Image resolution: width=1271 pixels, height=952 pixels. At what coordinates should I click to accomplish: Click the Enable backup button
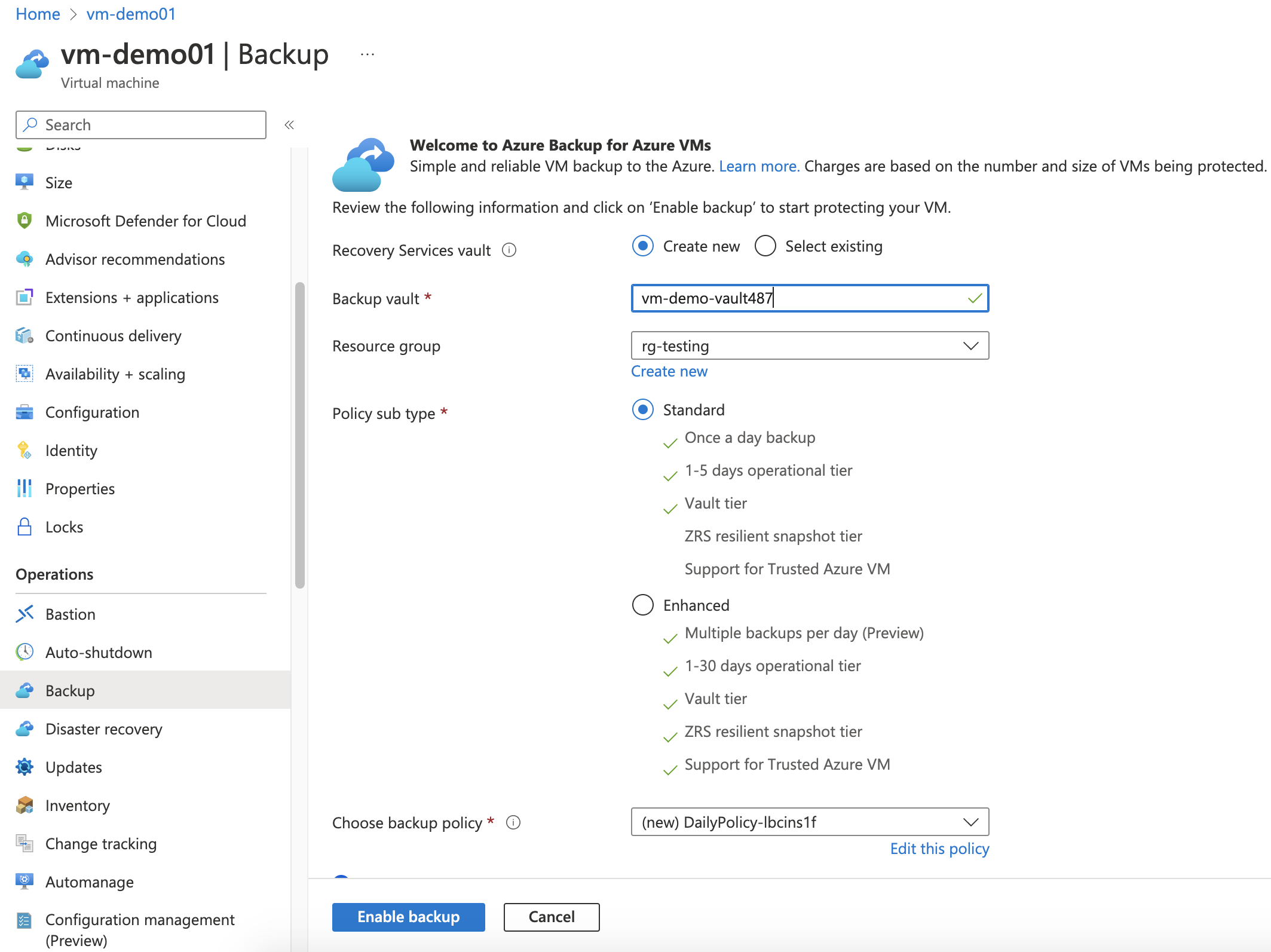click(409, 917)
